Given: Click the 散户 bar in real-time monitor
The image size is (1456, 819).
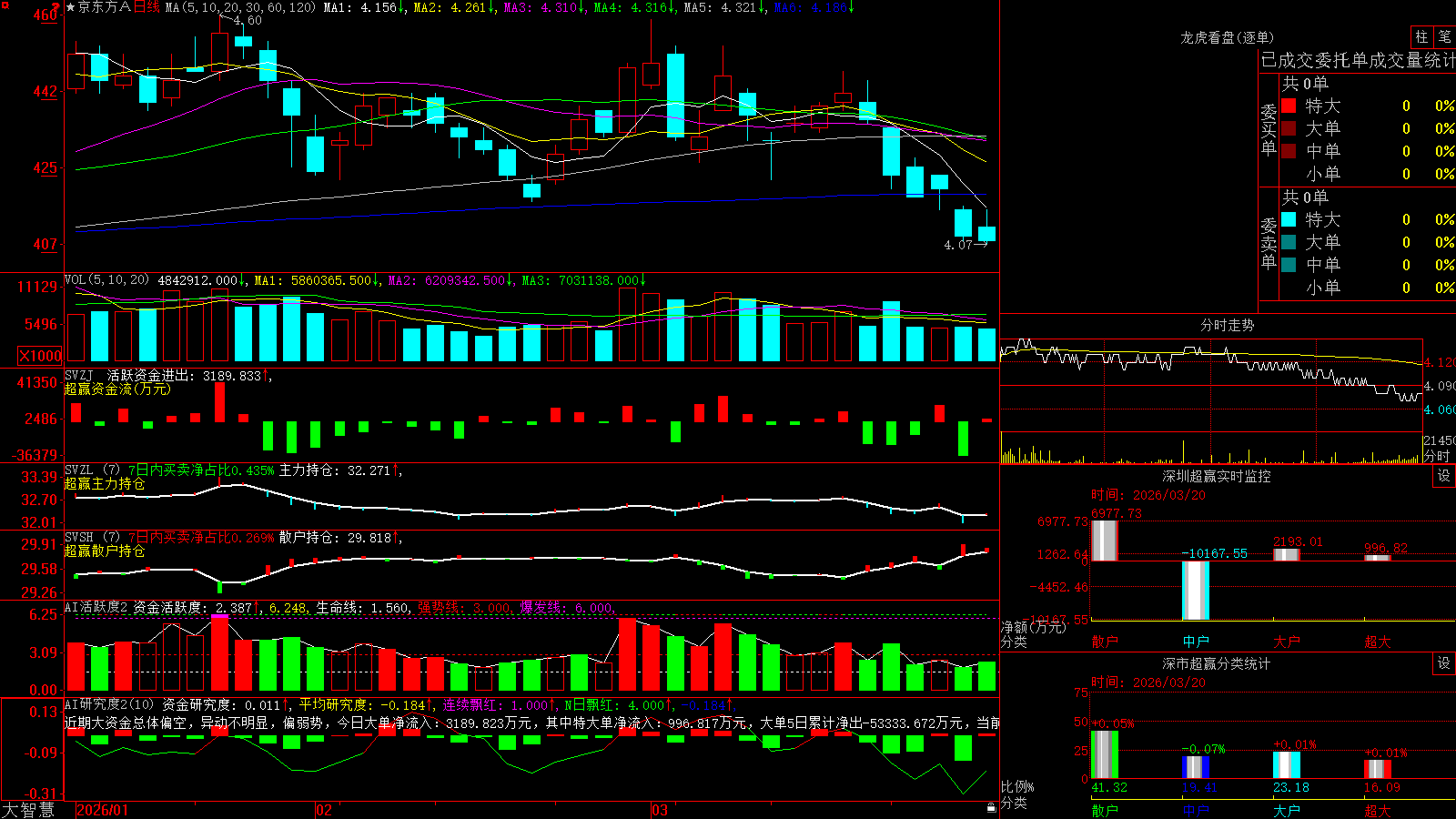Looking at the screenshot, I should pyautogui.click(x=1104, y=541).
